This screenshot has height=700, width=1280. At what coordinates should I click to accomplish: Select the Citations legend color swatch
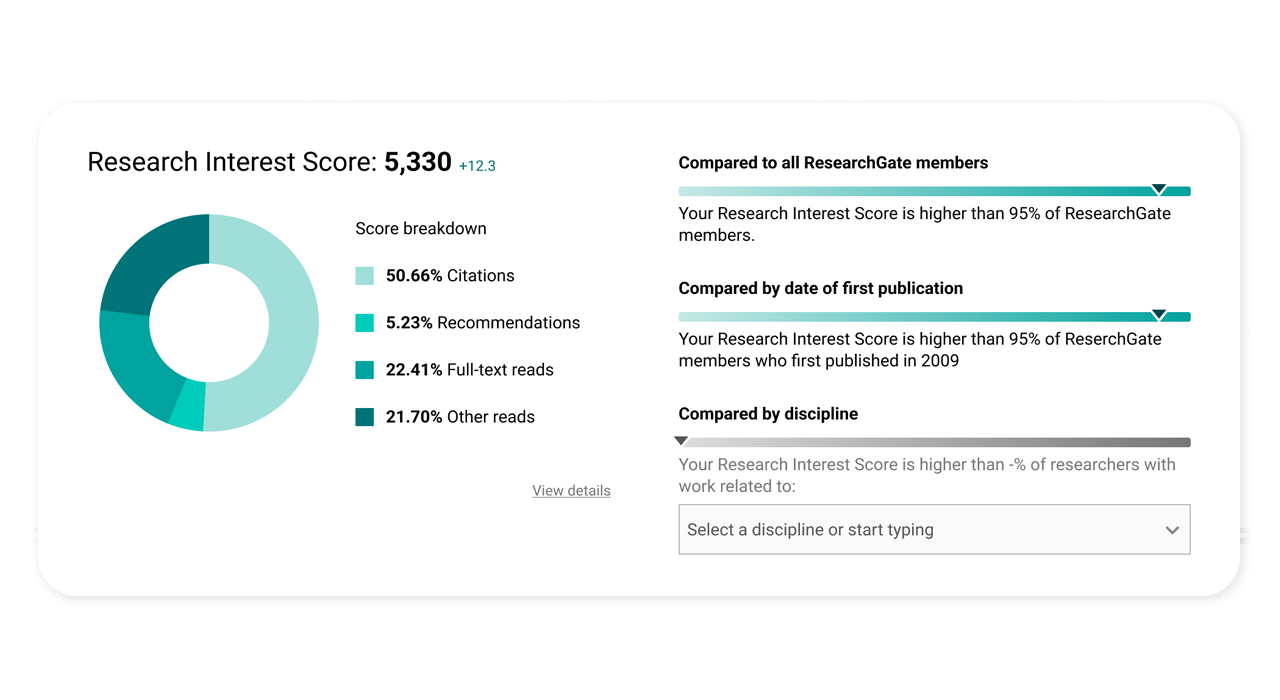tap(365, 276)
